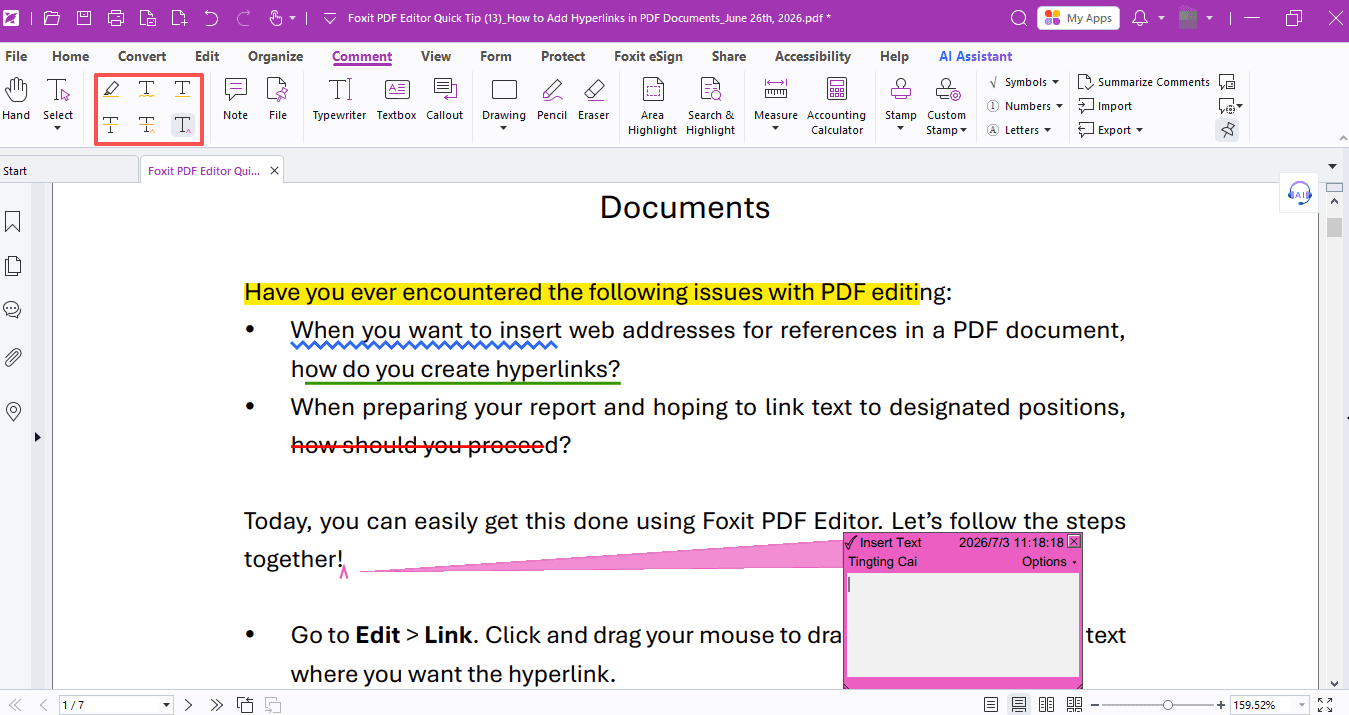Choose the Callout tool

tap(445, 99)
